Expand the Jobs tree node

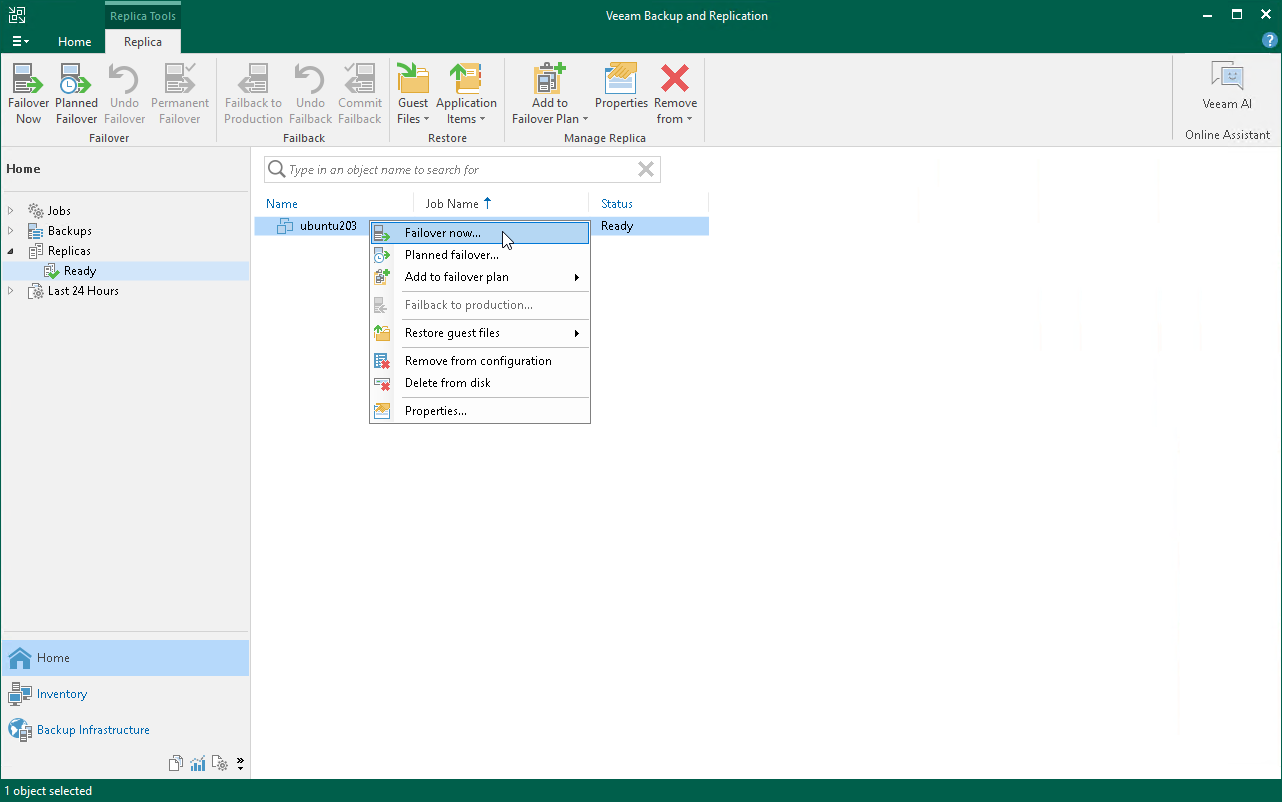click(x=11, y=211)
